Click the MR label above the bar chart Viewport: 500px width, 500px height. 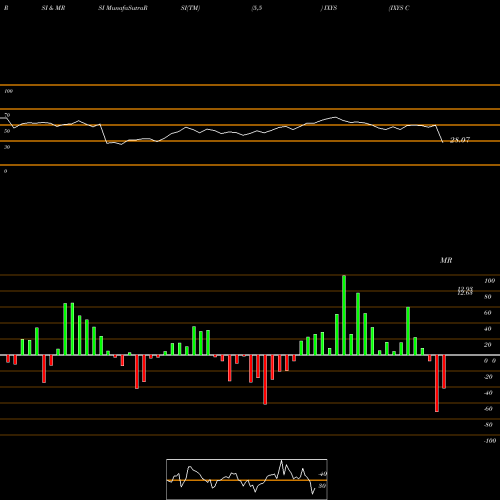(x=446, y=260)
